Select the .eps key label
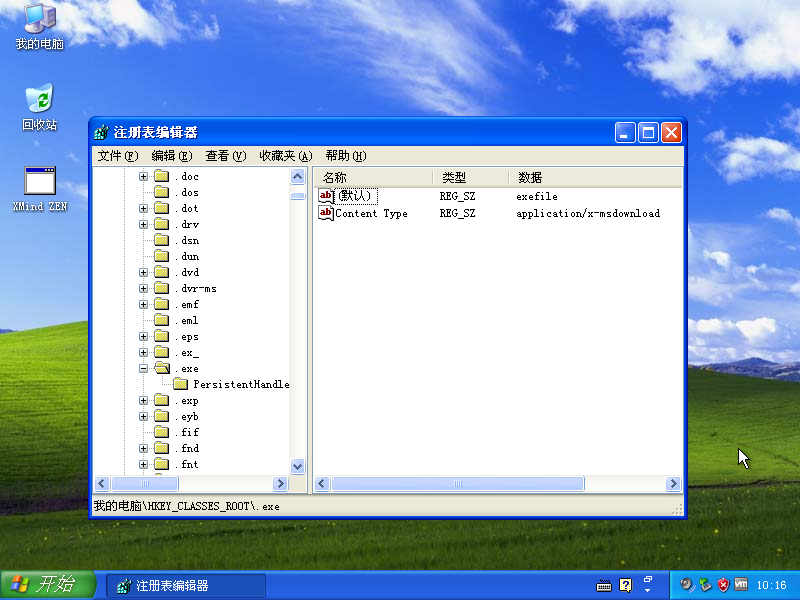 pyautogui.click(x=187, y=337)
